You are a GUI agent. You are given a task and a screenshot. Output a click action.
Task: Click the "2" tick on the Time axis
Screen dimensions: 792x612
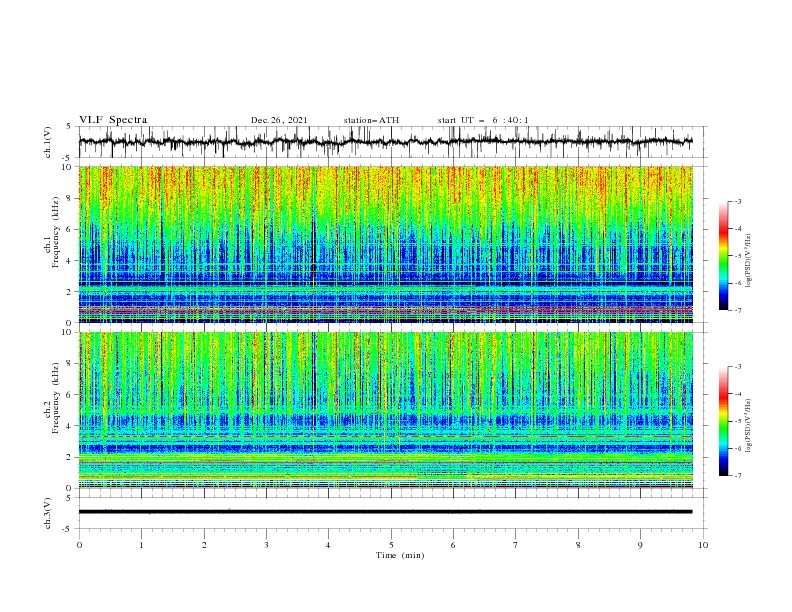204,545
